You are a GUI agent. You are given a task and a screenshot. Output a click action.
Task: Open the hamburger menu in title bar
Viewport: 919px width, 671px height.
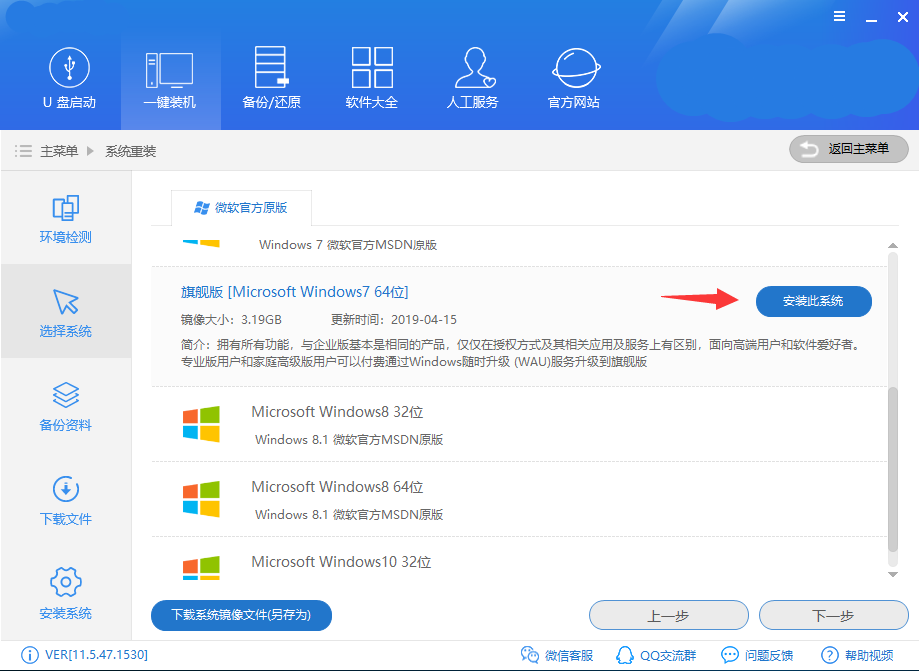coord(839,16)
